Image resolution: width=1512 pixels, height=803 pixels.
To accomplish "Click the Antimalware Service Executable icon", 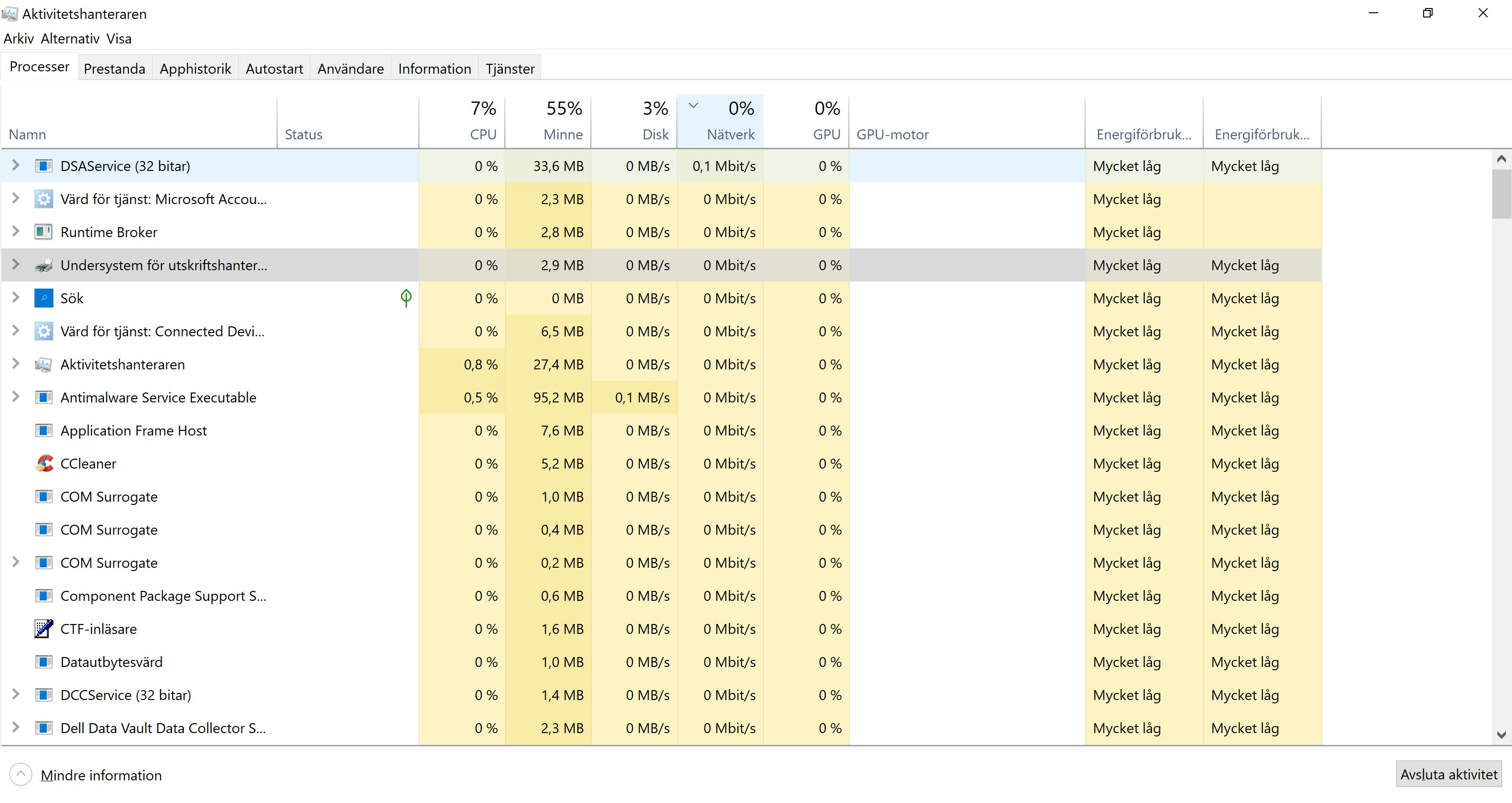I will tap(44, 397).
